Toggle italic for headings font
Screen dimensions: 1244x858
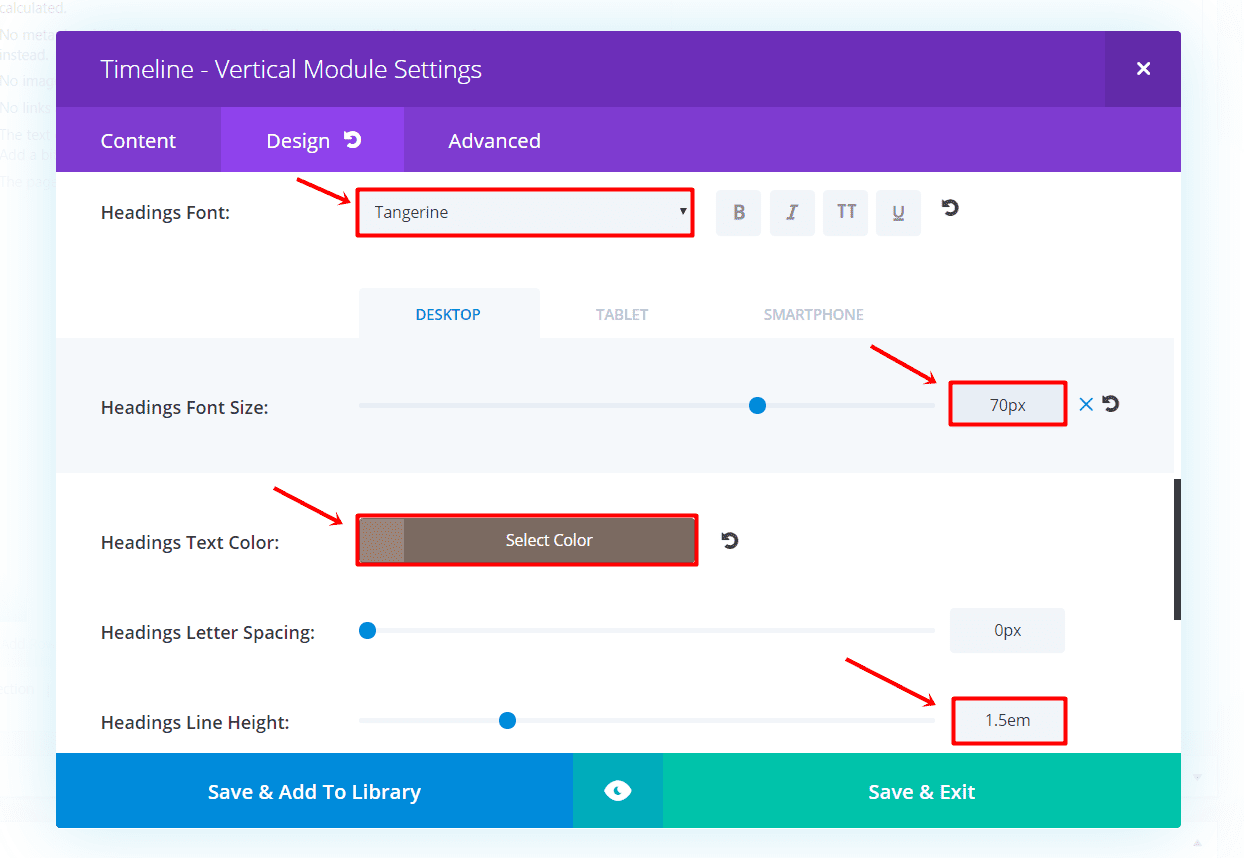click(x=792, y=213)
